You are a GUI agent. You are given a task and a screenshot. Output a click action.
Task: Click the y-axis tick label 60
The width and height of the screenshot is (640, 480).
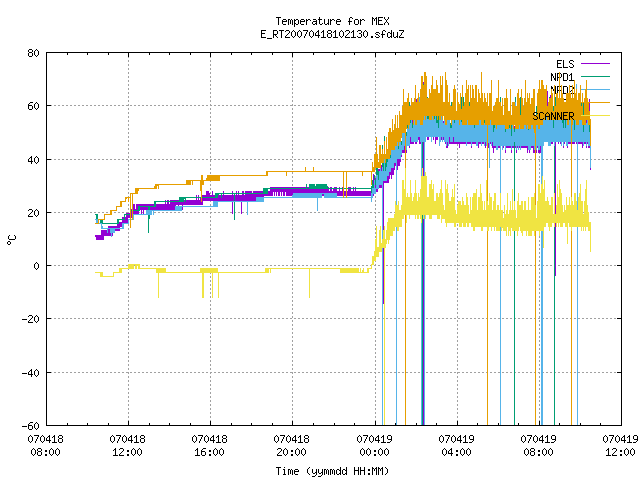[33, 106]
